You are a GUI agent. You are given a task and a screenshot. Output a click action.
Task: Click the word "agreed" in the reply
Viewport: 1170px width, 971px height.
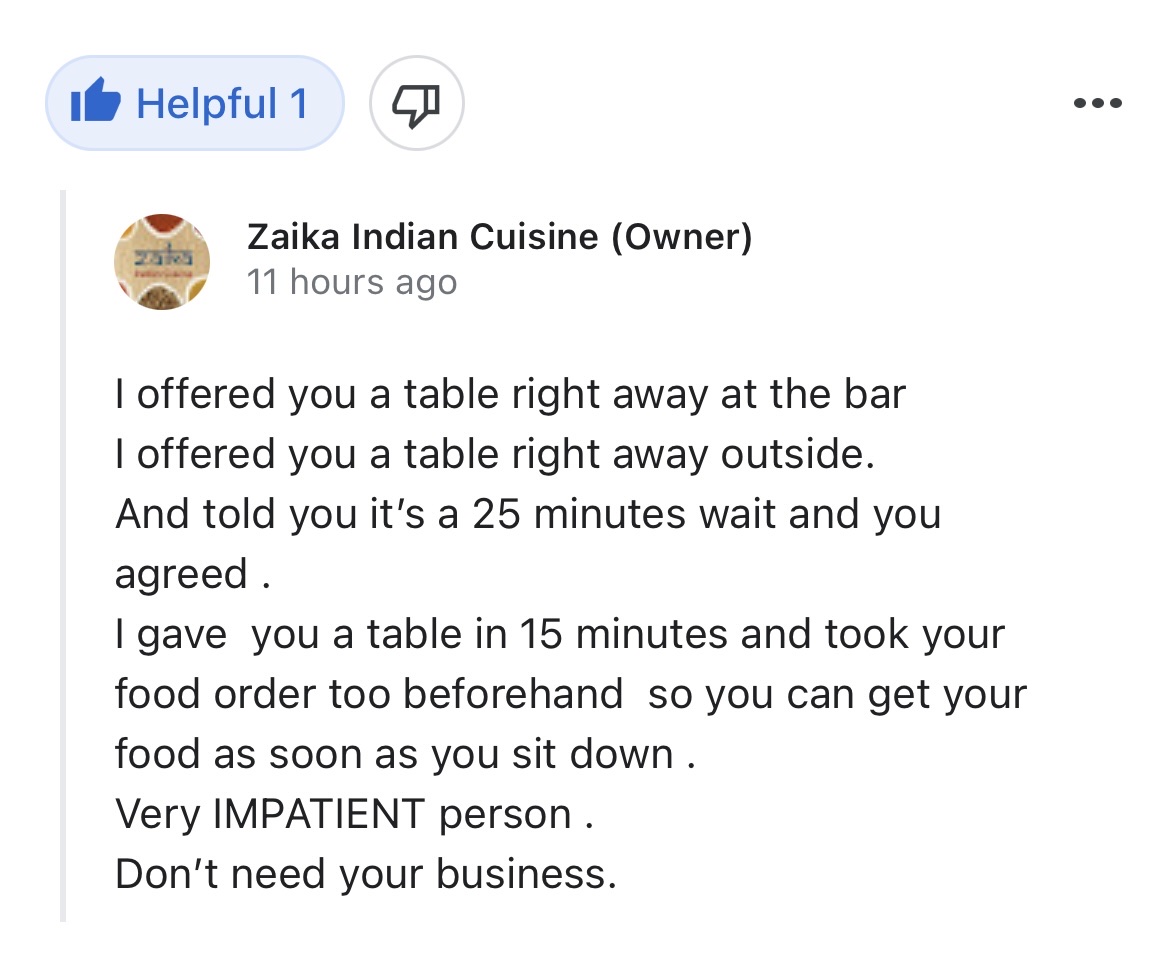181,575
